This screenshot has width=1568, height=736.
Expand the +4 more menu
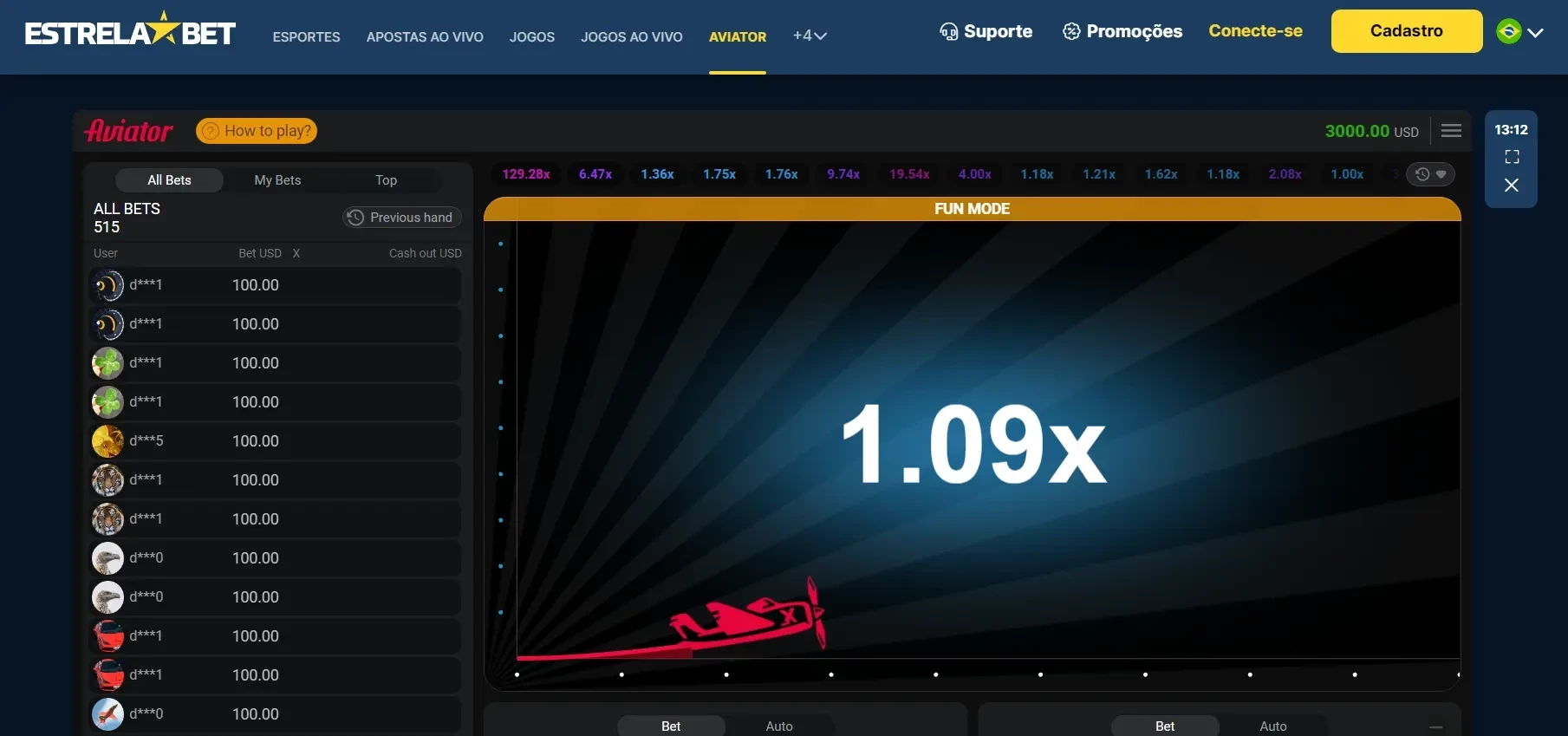(810, 36)
